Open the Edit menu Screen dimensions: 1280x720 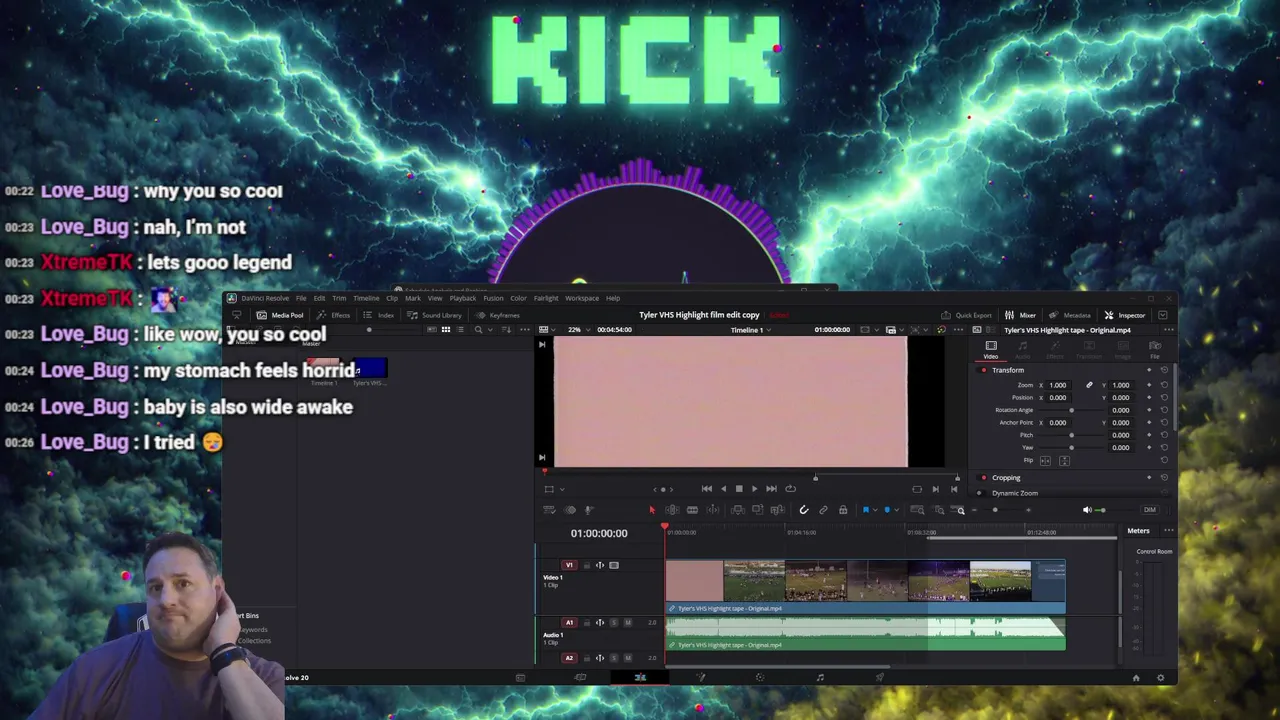pyautogui.click(x=319, y=298)
